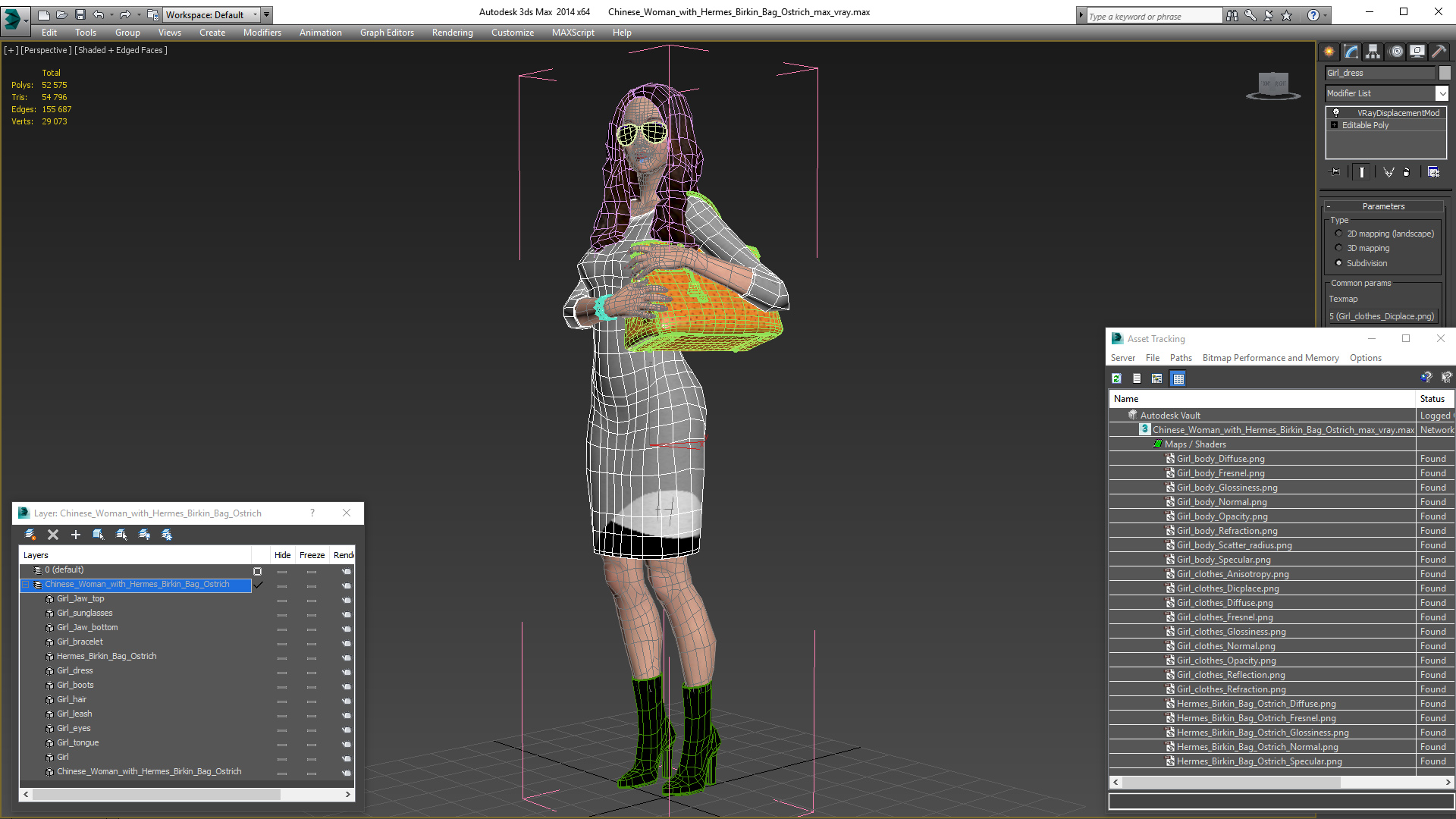
Task: Toggle current layer checkbox for 0 (default)
Action: coord(258,570)
